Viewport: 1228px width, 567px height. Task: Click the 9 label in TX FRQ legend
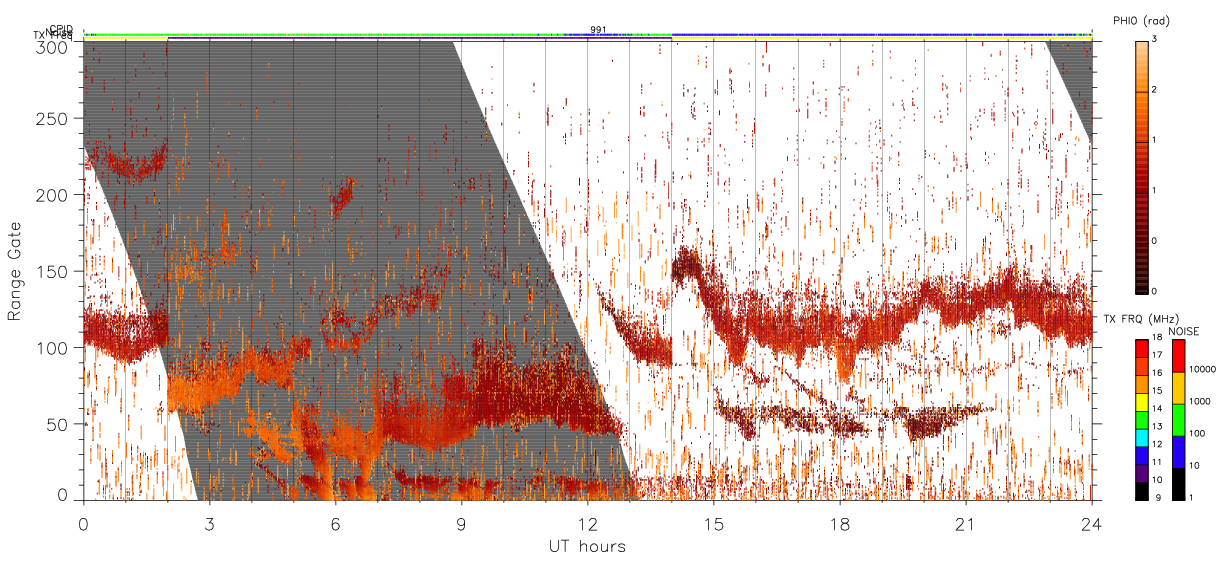[1157, 497]
